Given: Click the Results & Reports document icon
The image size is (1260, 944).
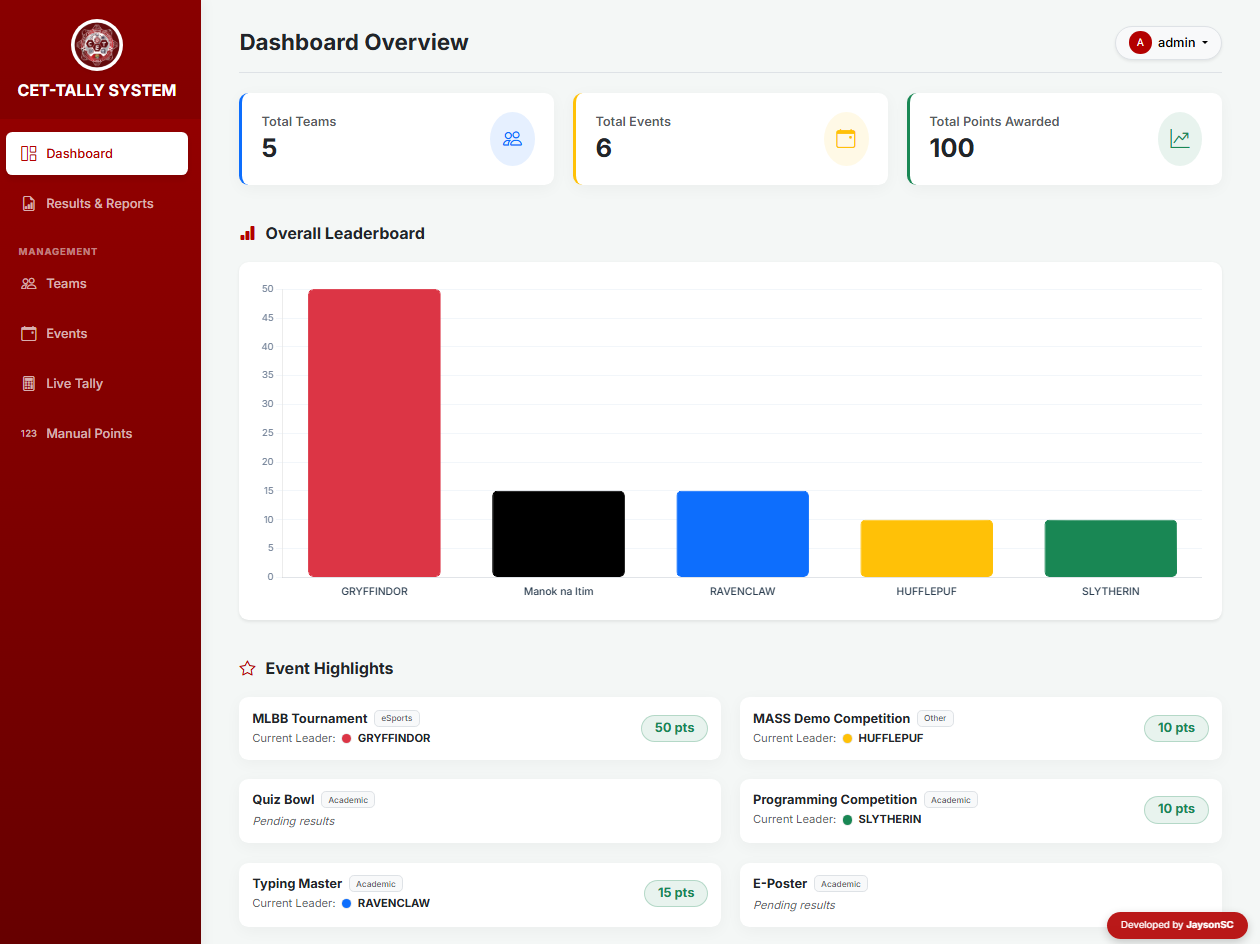Looking at the screenshot, I should [28, 203].
